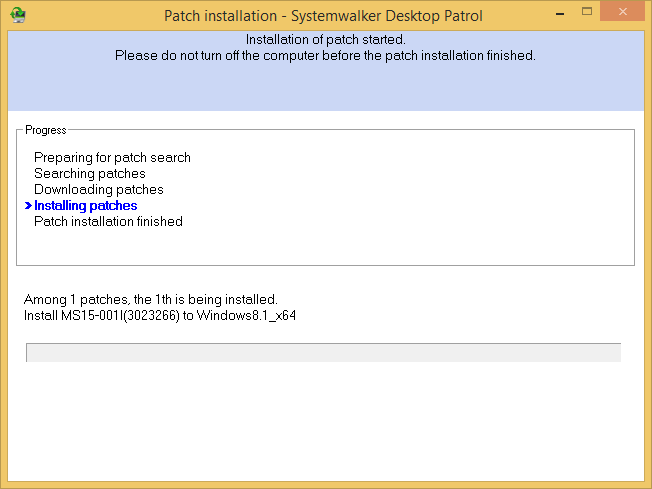Minimize the Patch installation window
Image resolution: width=652 pixels, height=489 pixels.
coord(560,14)
